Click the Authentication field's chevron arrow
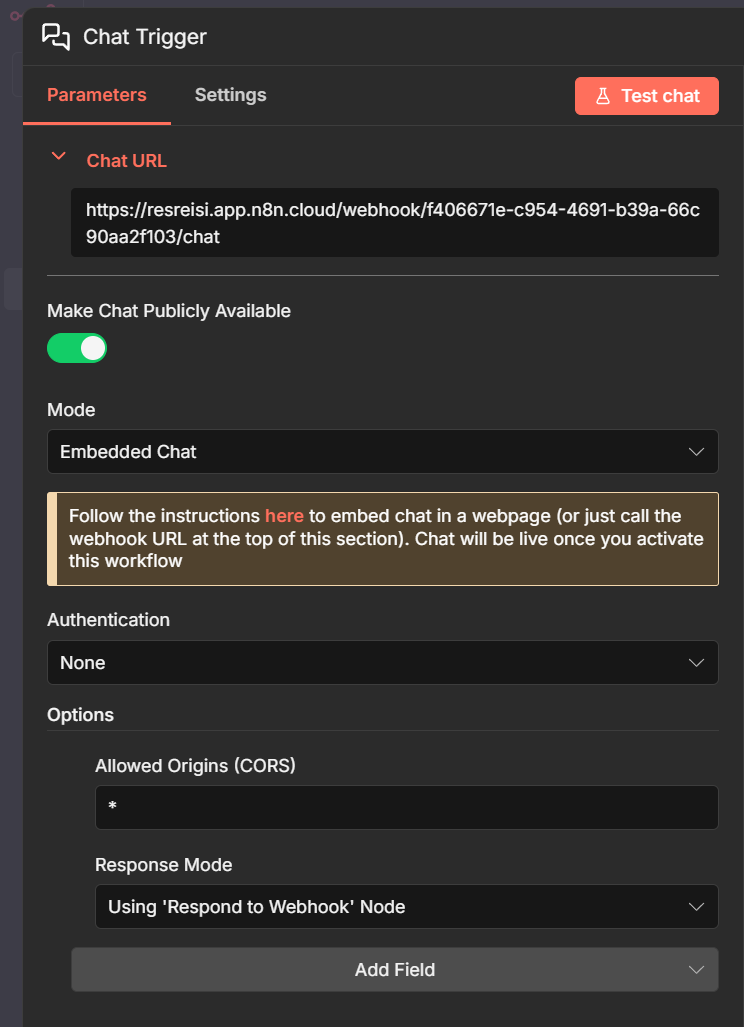Screen dimensions: 744x1027 [697, 663]
